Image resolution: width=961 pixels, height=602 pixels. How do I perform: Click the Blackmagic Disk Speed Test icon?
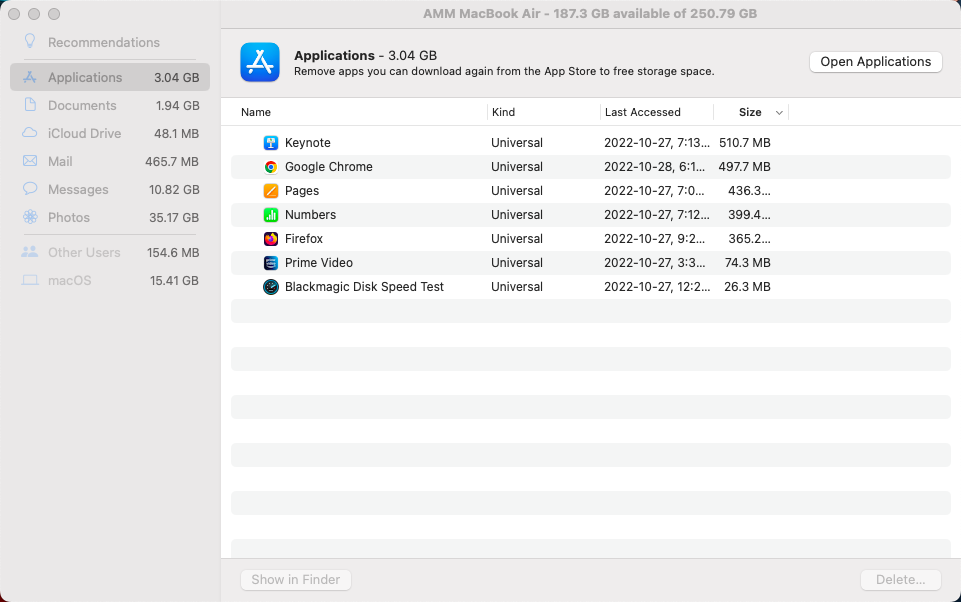[x=271, y=286]
